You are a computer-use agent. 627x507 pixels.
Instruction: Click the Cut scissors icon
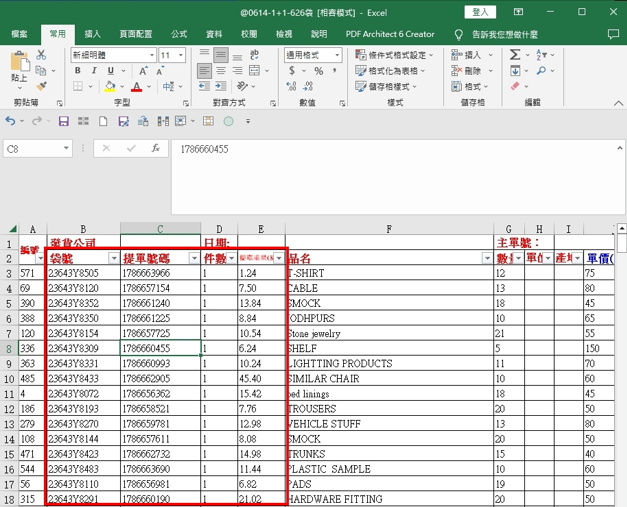42,55
